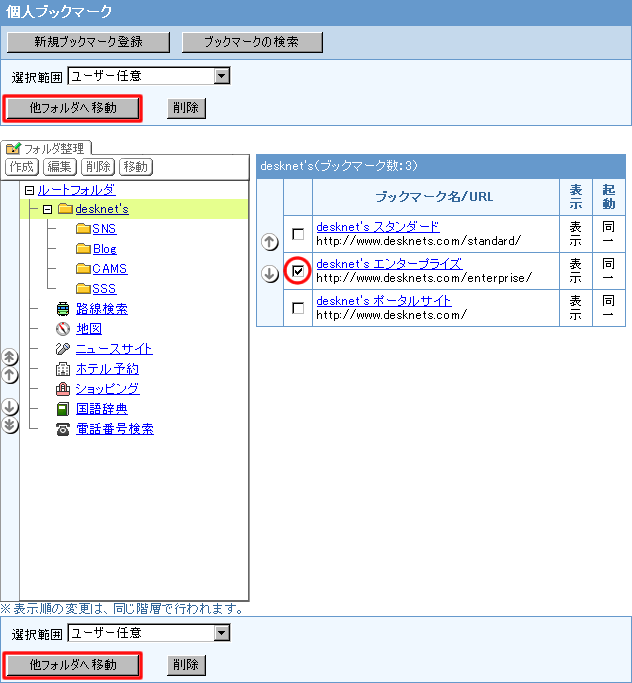Open the ニュースサイト link
This screenshot has height=683, width=632.
(x=114, y=349)
